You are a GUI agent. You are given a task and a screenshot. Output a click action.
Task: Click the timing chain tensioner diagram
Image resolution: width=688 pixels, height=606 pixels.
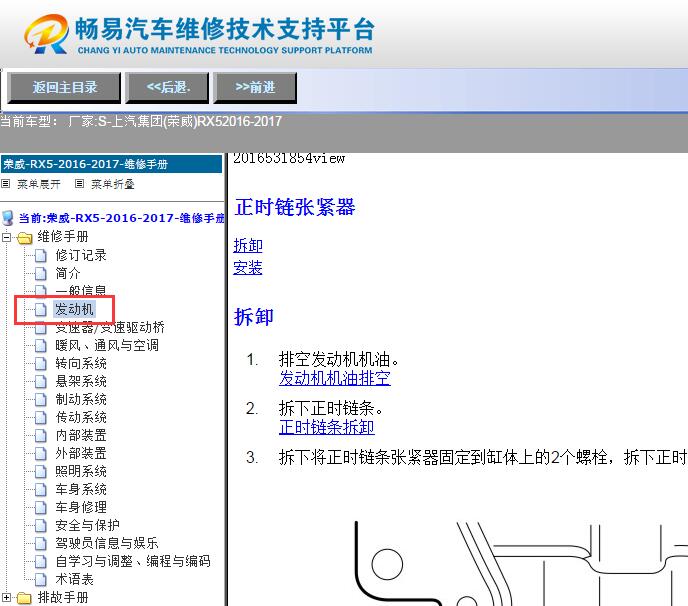(x=520, y=563)
